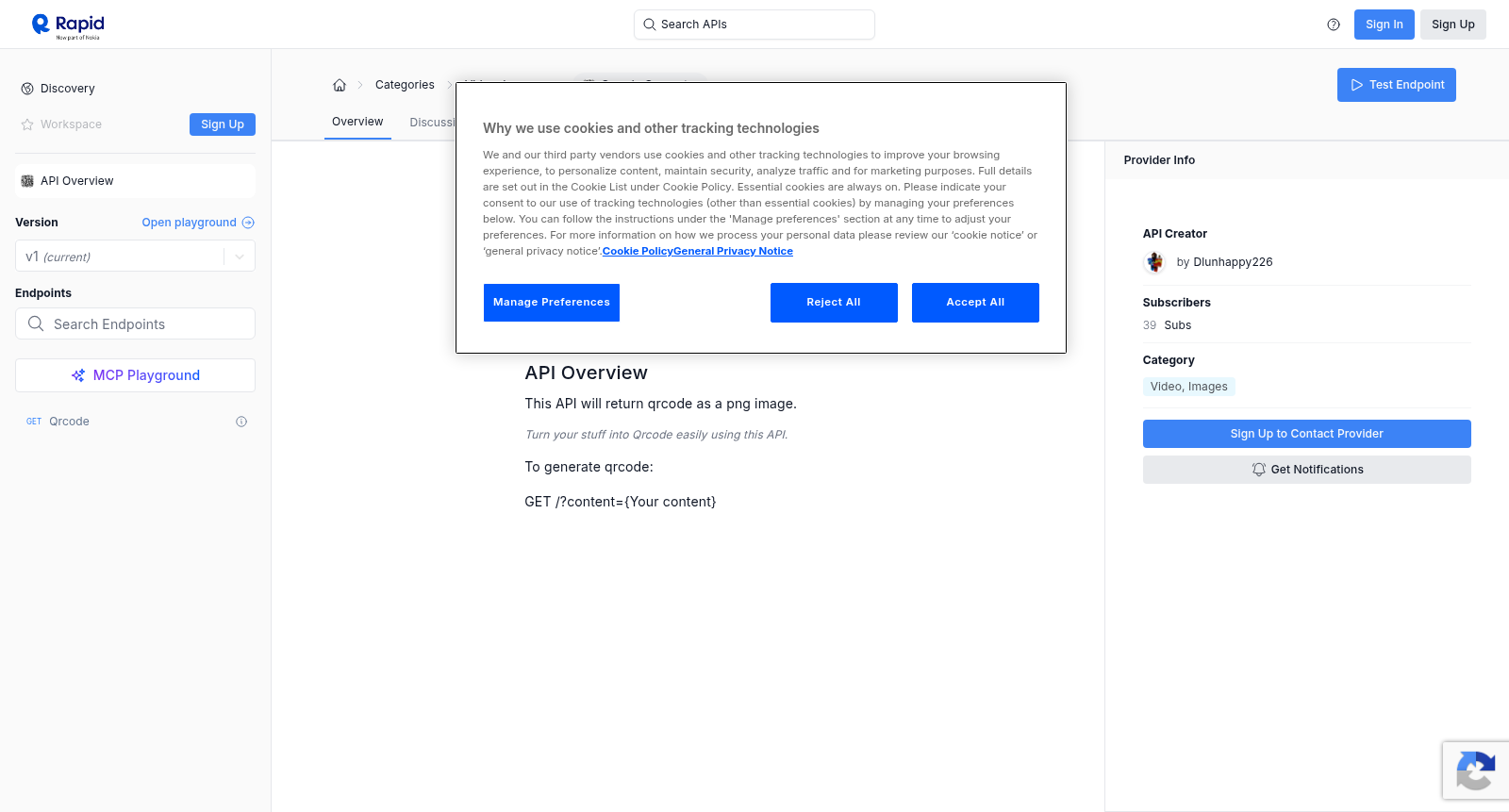Click the creator name Dlunhappy226
Viewport: 1509px width, 812px height.
click(x=1233, y=262)
